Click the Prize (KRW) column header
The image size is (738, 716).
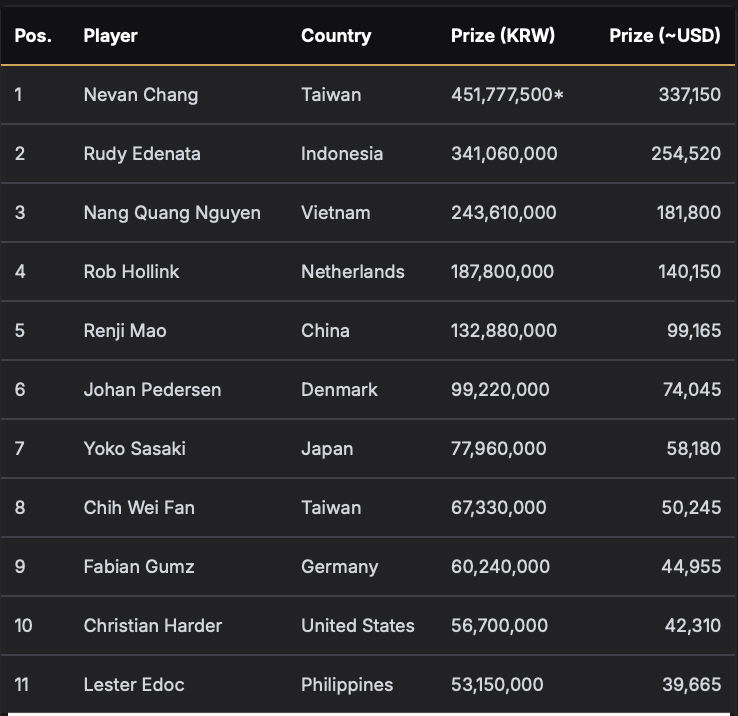click(x=503, y=36)
